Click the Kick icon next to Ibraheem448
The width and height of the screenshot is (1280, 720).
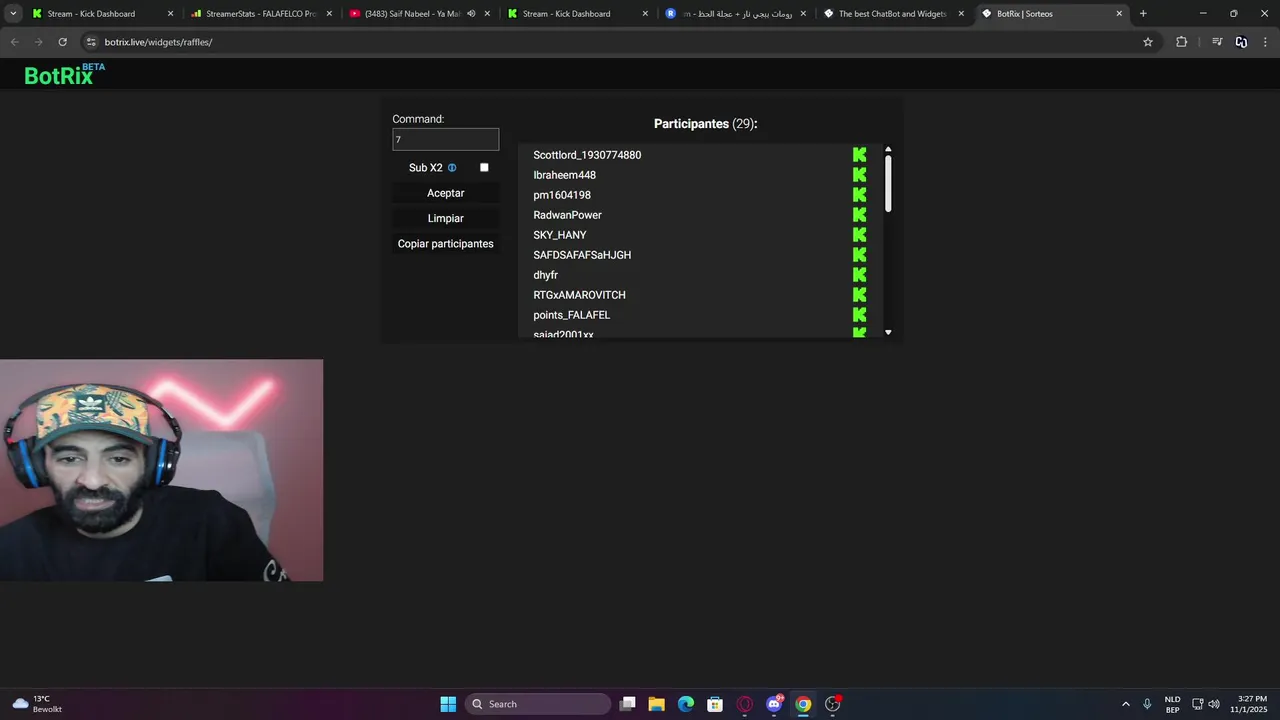point(859,175)
